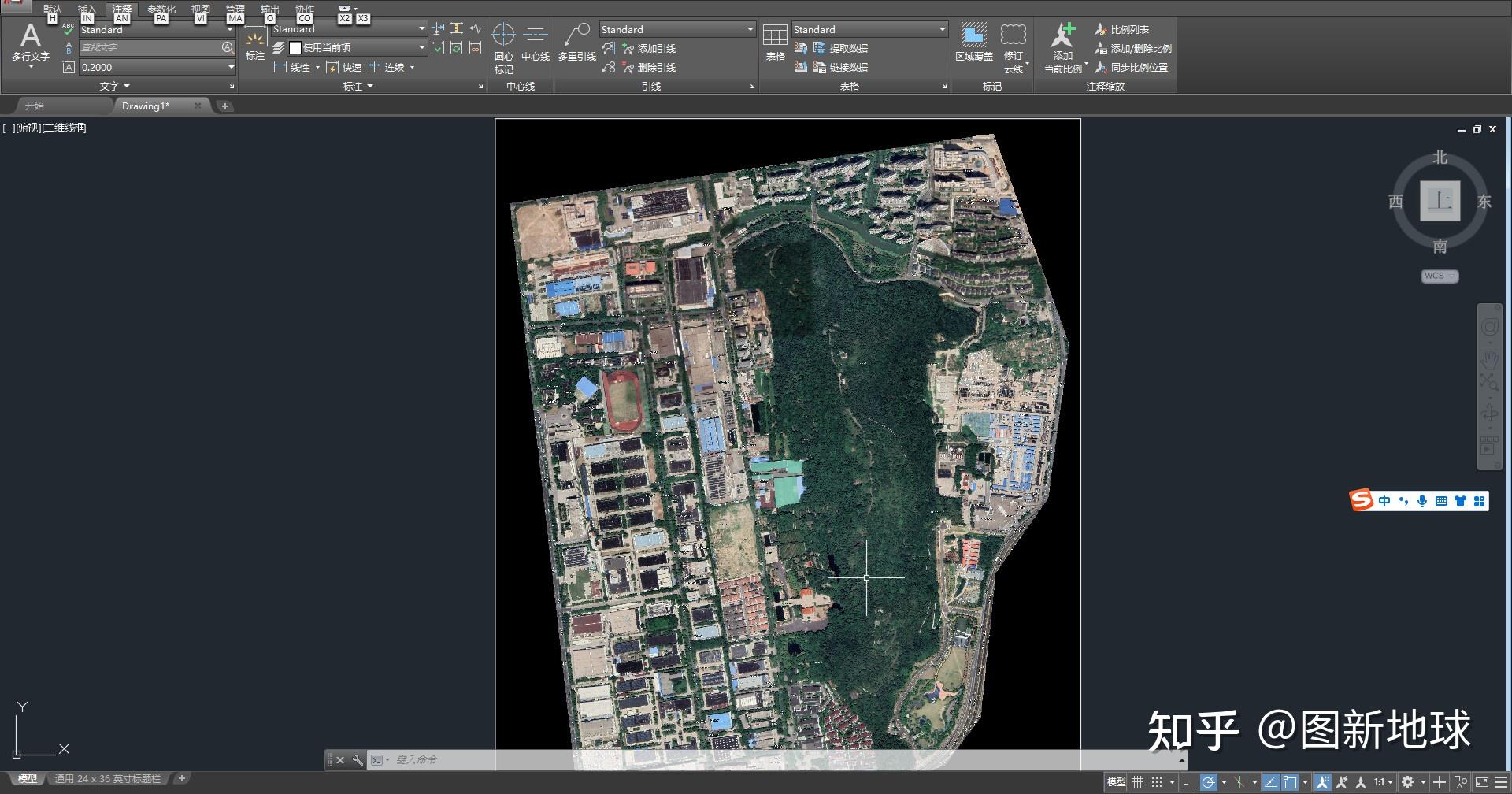Open the customization menu icon in status bar
This screenshot has width=1512, height=794.
1501,782
